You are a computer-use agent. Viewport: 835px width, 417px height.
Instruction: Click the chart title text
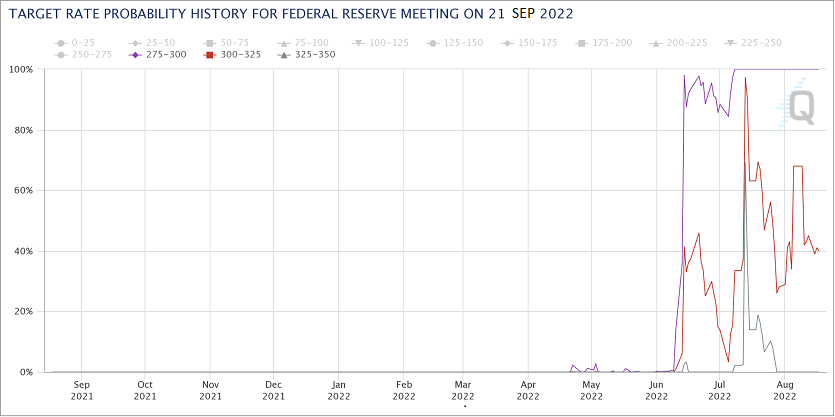coord(291,14)
